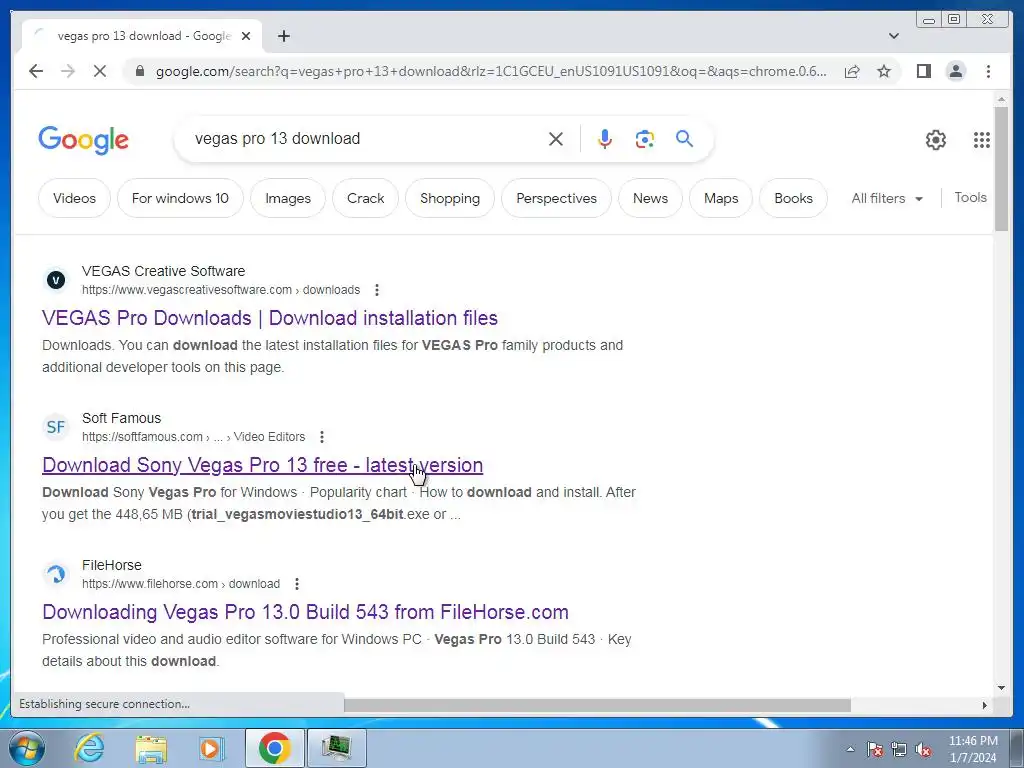
Task: Switch to News results
Action: point(650,198)
